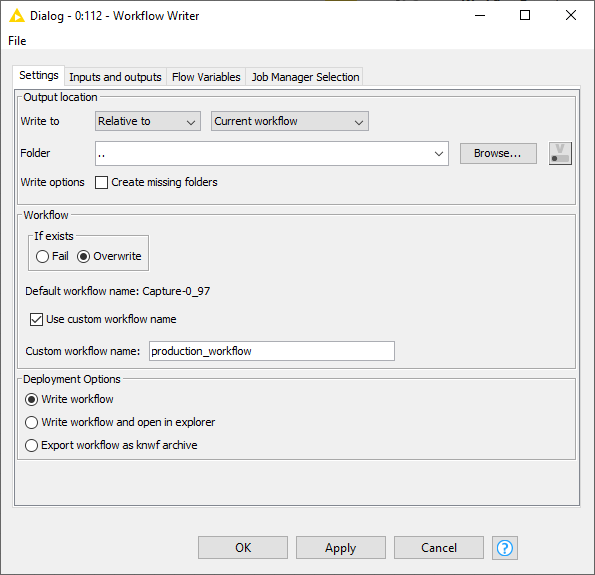Viewport: 595px width, 575px height.
Task: Minimize the dialog window
Action: [x=480, y=16]
